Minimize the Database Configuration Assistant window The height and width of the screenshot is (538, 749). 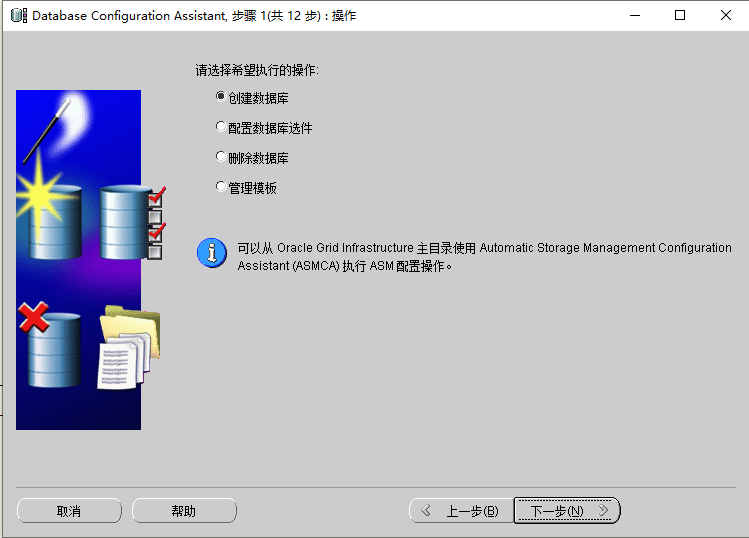[x=635, y=15]
